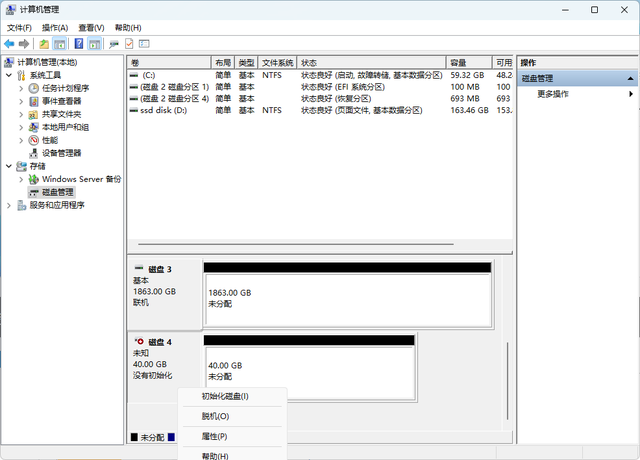
Task: Click the checkmark document toolbar icon
Action: tap(129, 44)
